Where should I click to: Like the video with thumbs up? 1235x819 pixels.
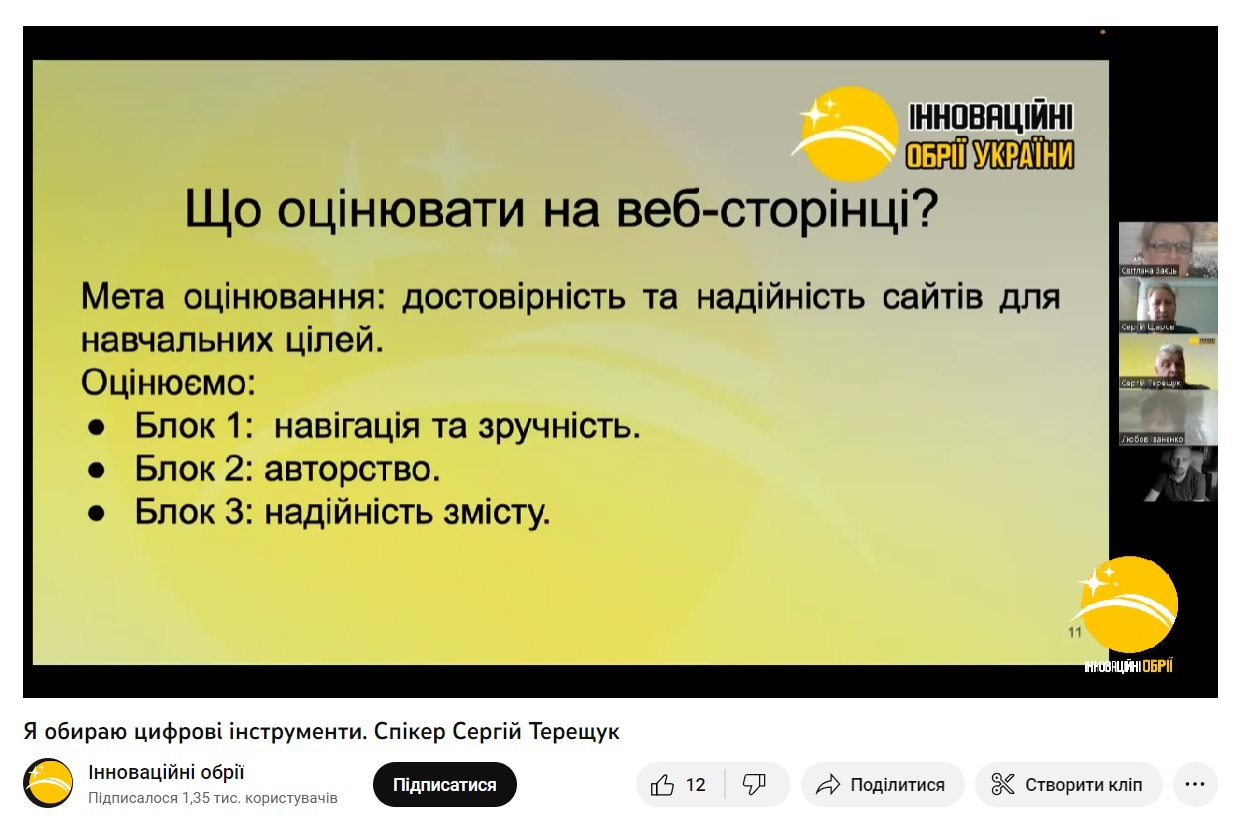(x=680, y=785)
